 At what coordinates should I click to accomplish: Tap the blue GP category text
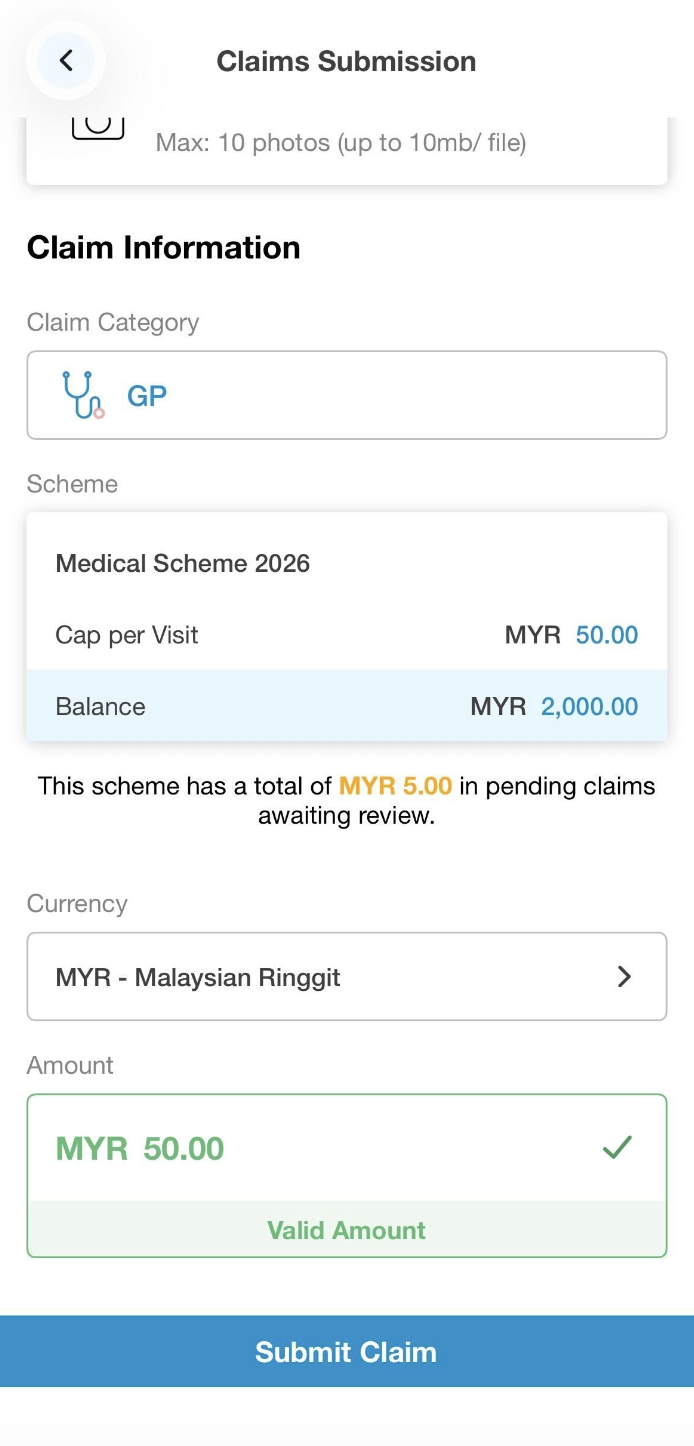[147, 396]
